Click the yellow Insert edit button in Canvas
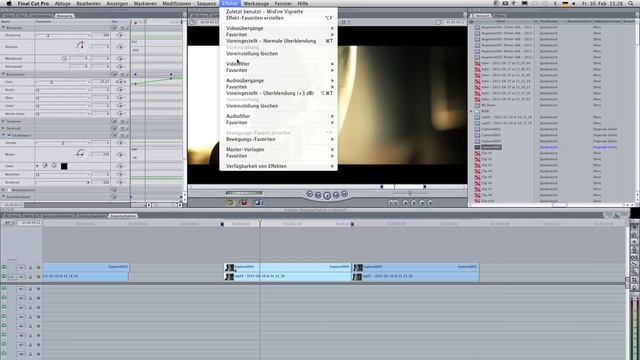 [x=230, y=202]
